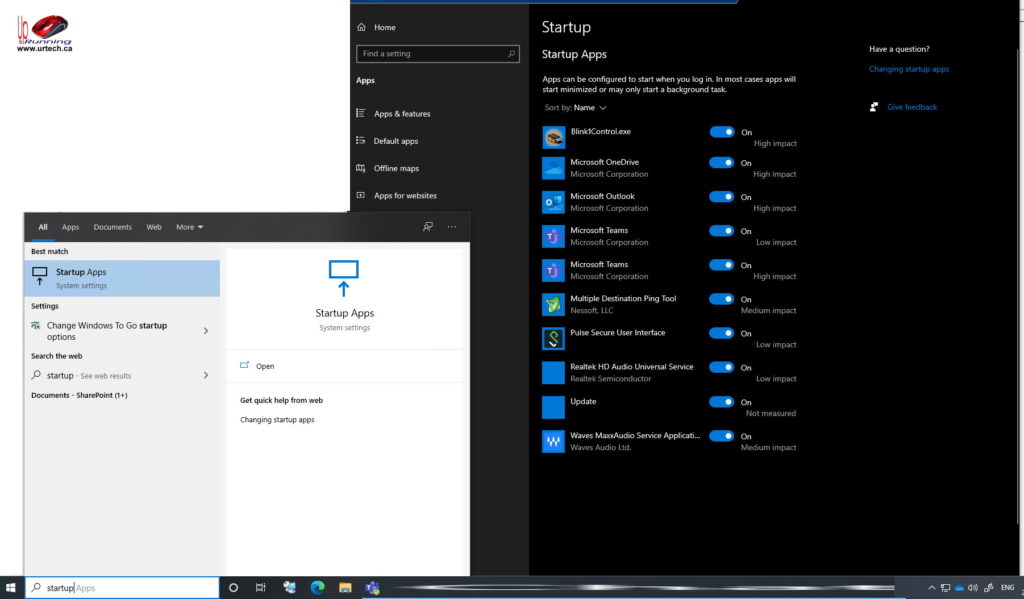Image resolution: width=1024 pixels, height=599 pixels.
Task: Click the Waves MaxxAudio Service icon
Action: point(553,441)
